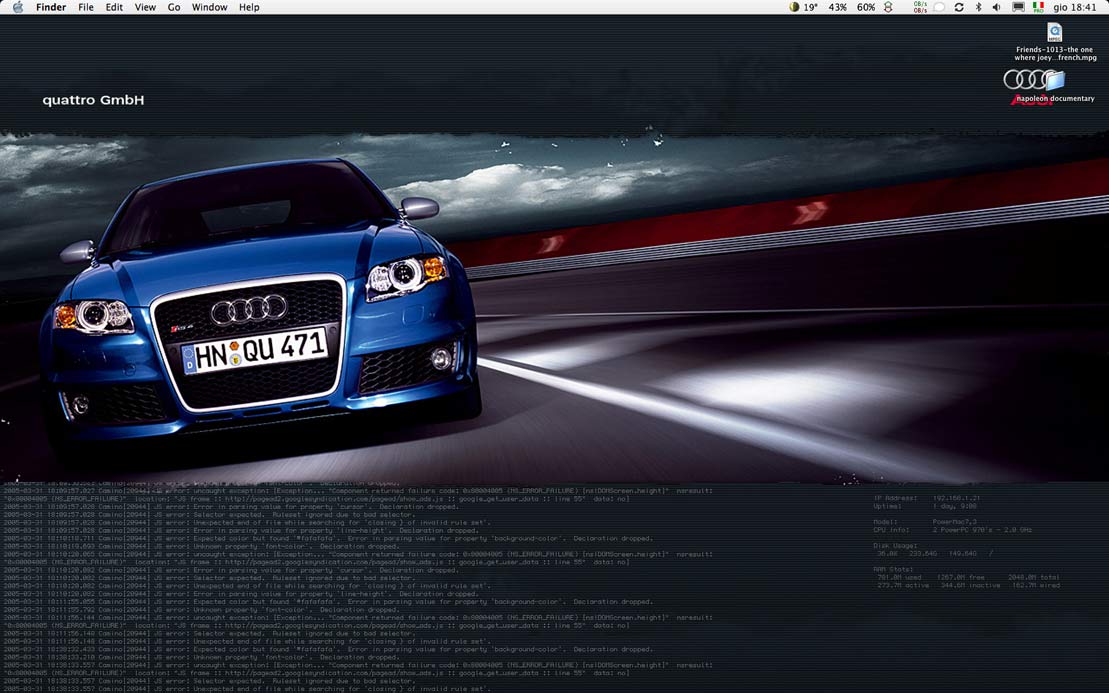Click the network speed 0B/s indicator

[919, 7]
